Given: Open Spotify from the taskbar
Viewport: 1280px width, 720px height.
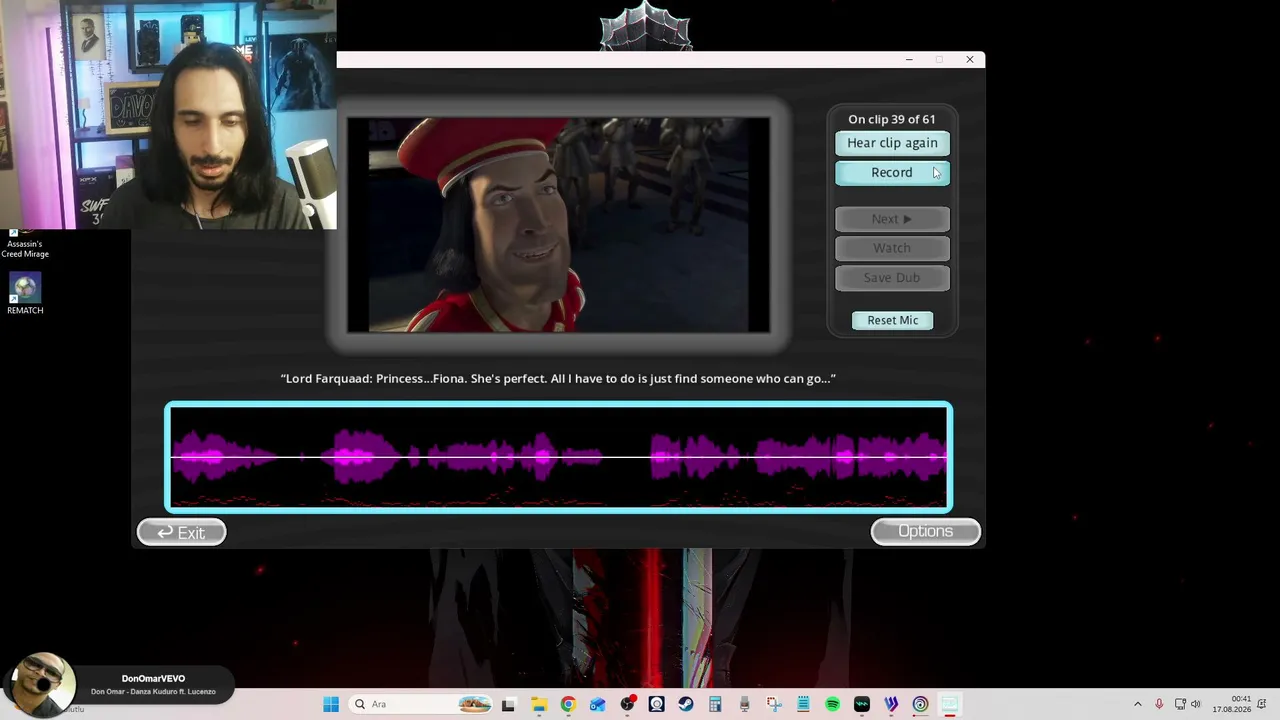Looking at the screenshot, I should (x=832, y=704).
